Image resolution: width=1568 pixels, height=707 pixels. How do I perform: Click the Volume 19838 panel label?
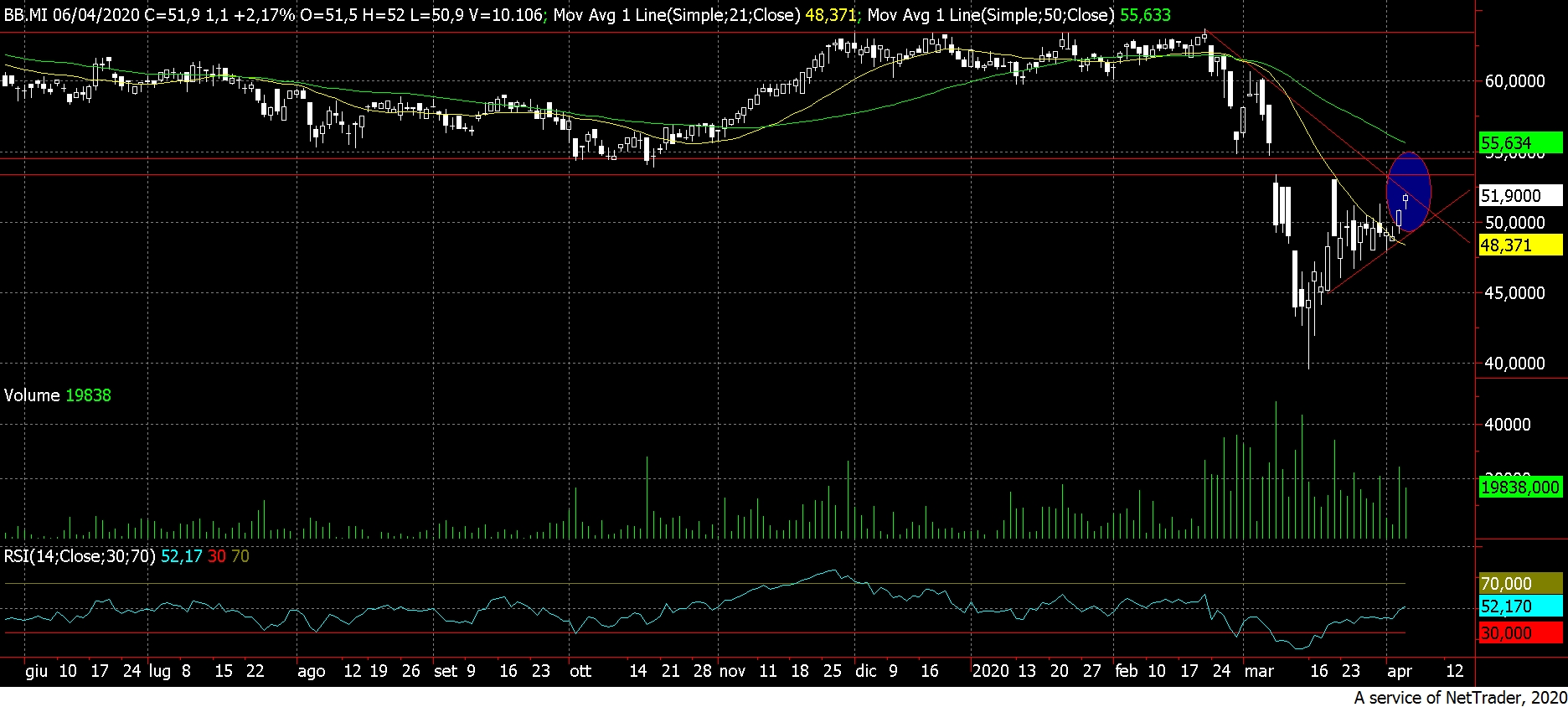(58, 395)
